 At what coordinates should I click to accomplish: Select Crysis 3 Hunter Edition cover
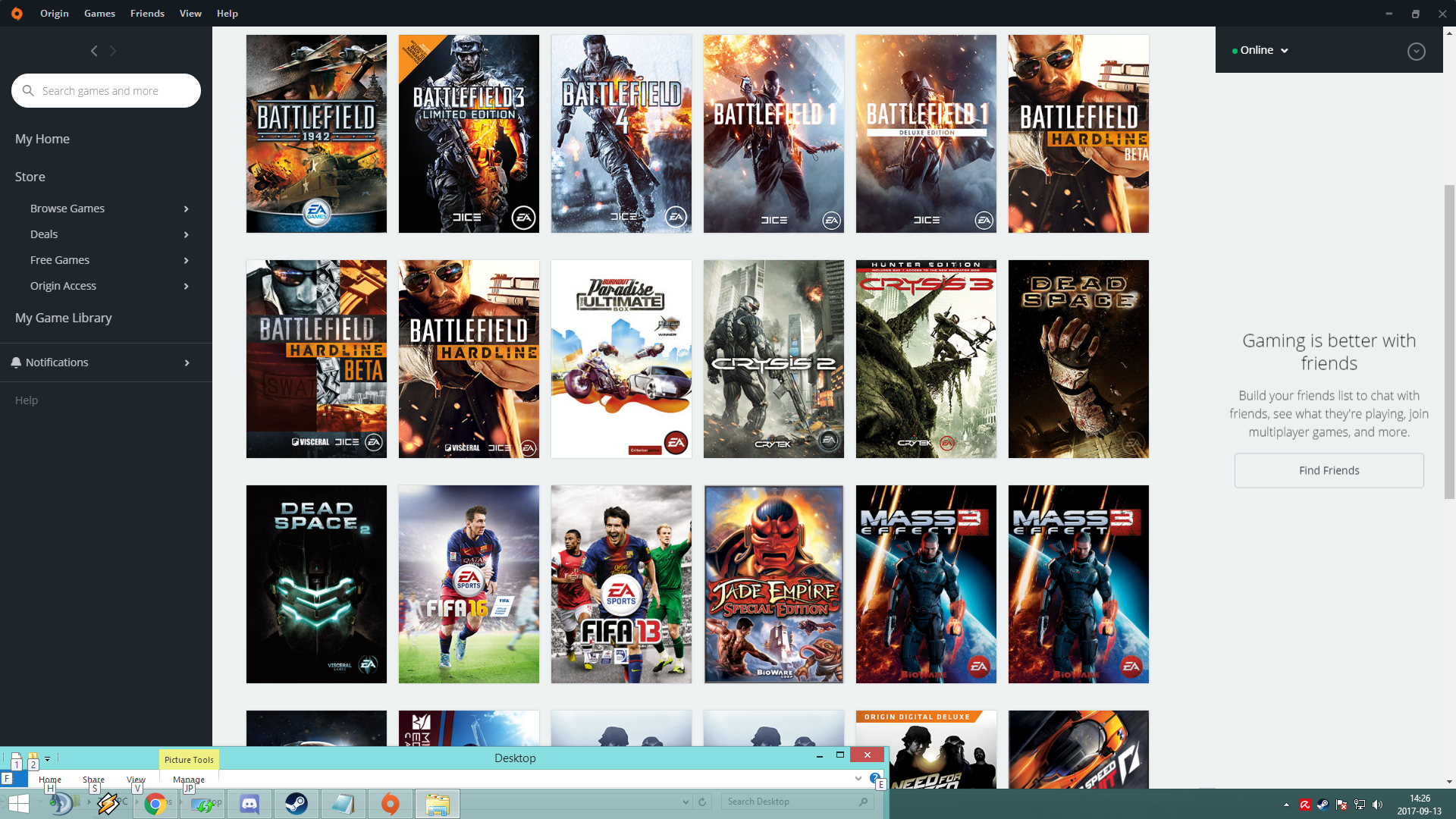pyautogui.click(x=926, y=359)
